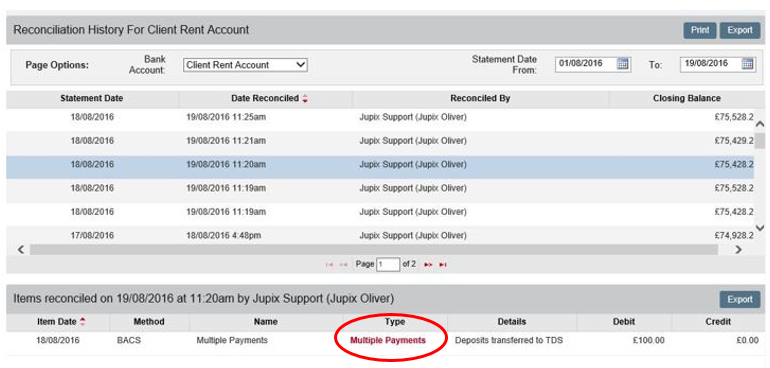The image size is (770, 368).
Task: Click the £75,429.2 closing balance cell
Action: pos(734,141)
